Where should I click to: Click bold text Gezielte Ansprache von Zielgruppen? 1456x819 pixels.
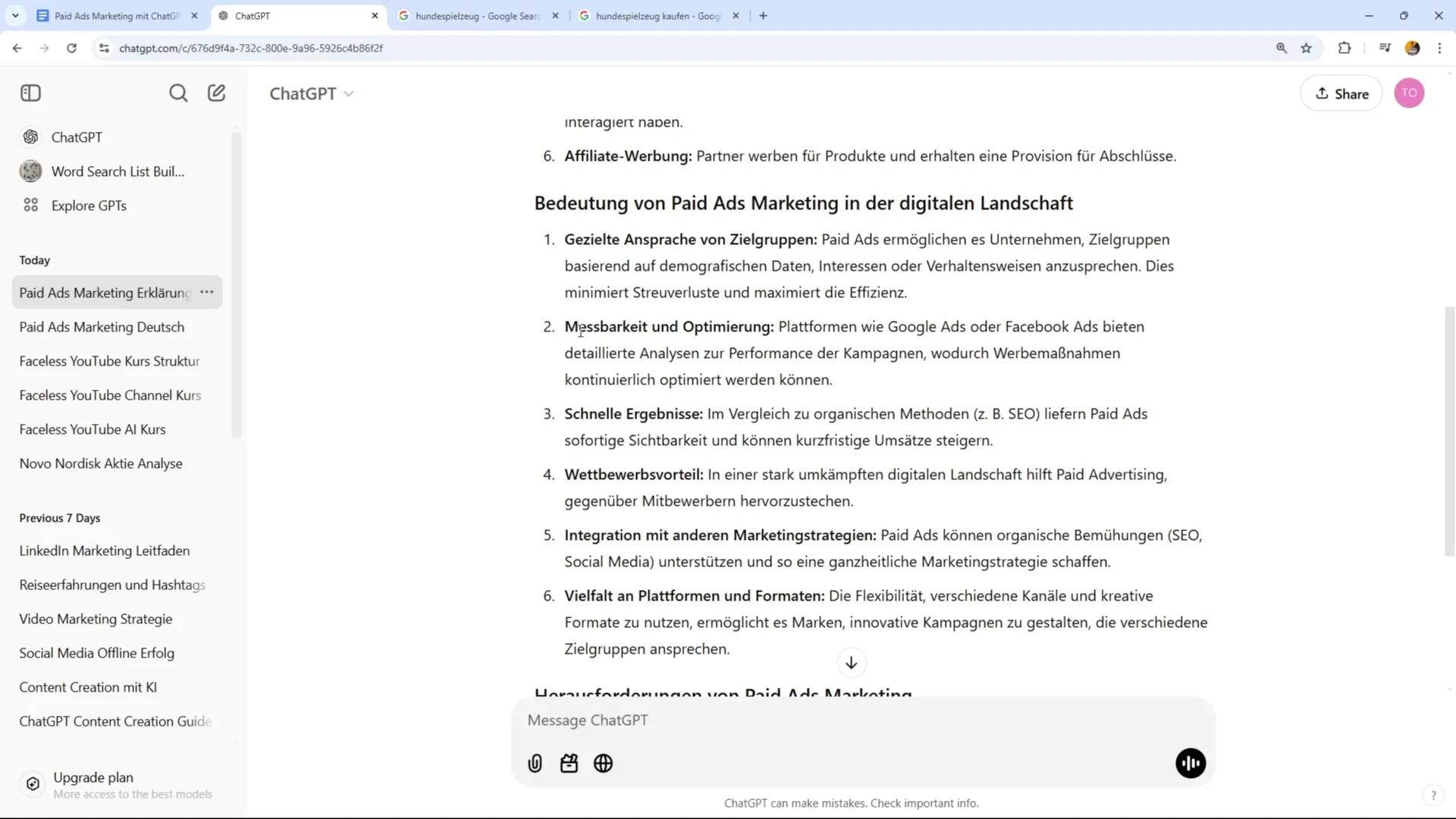[691, 240]
